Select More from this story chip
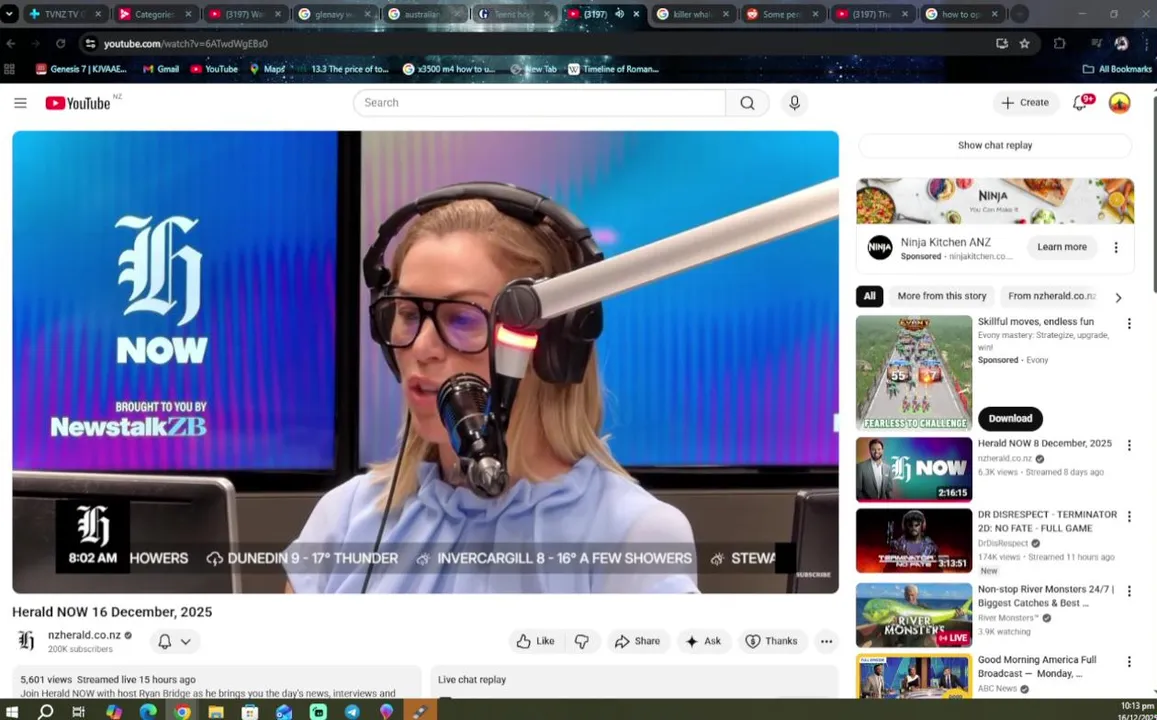This screenshot has width=1157, height=720. click(942, 296)
